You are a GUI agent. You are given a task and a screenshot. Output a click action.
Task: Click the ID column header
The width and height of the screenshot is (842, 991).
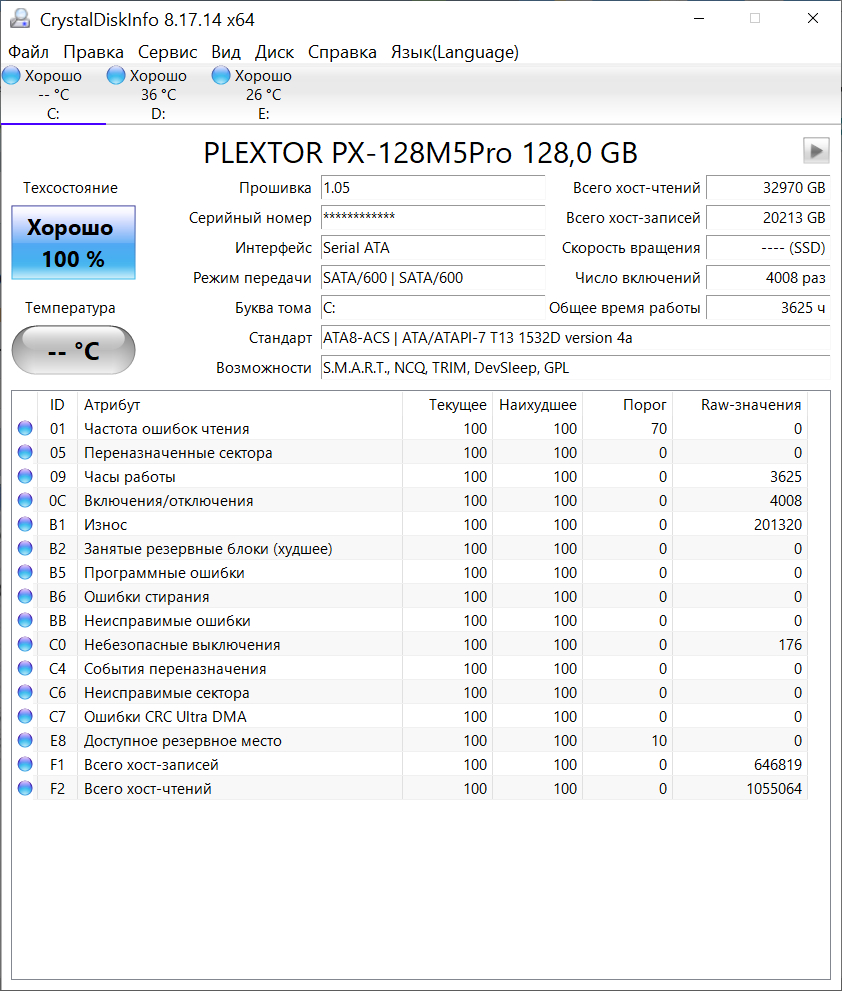(58, 404)
